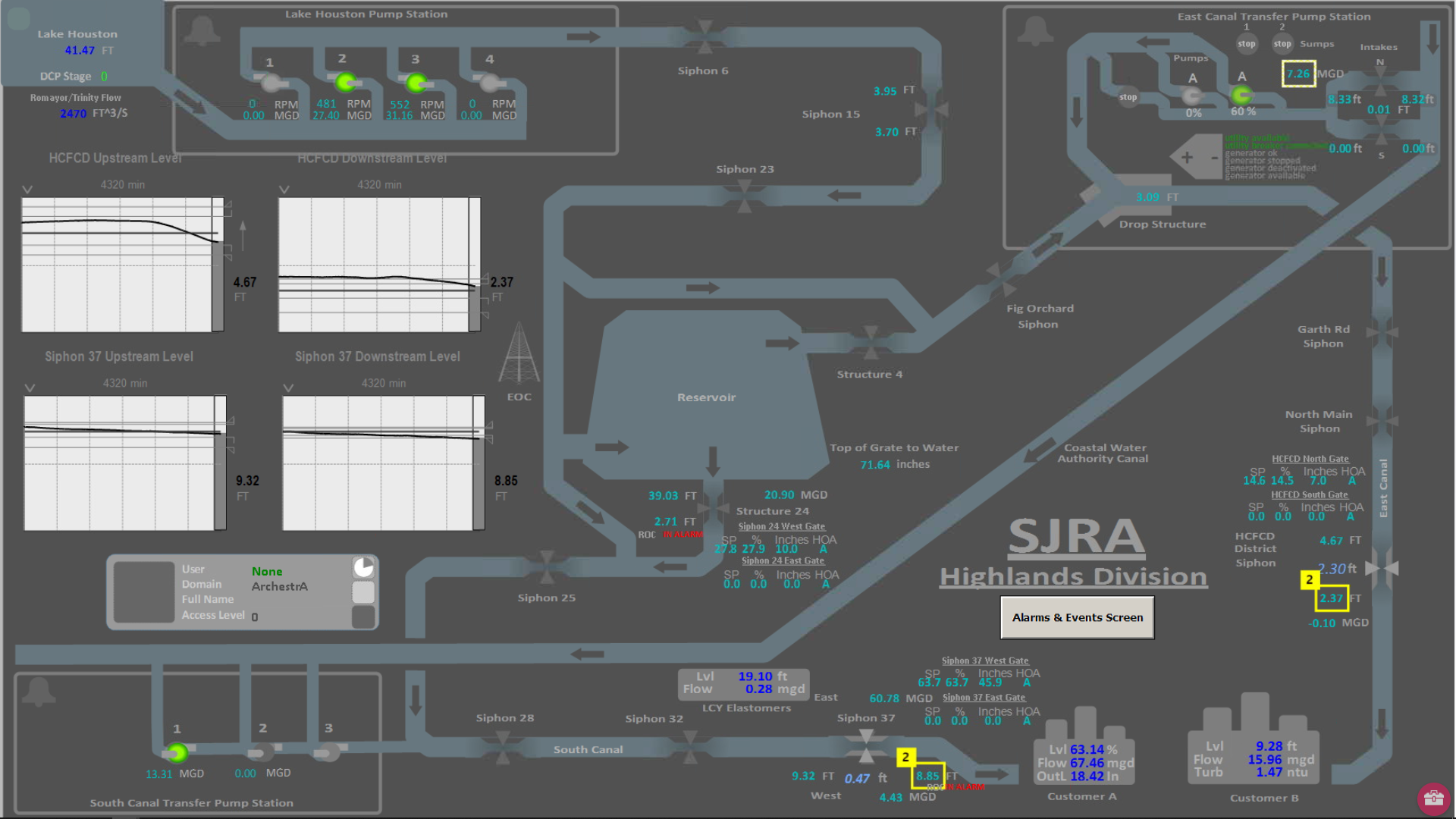This screenshot has width=1456, height=819.
Task: Click Siphon 37 Downstream level bar gauge
Action: click(479, 463)
